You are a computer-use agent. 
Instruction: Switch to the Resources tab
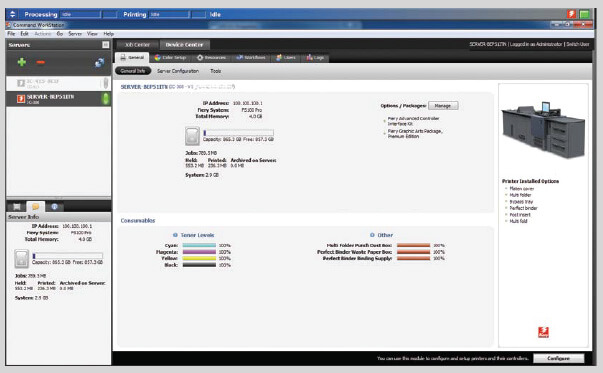pyautogui.click(x=211, y=58)
